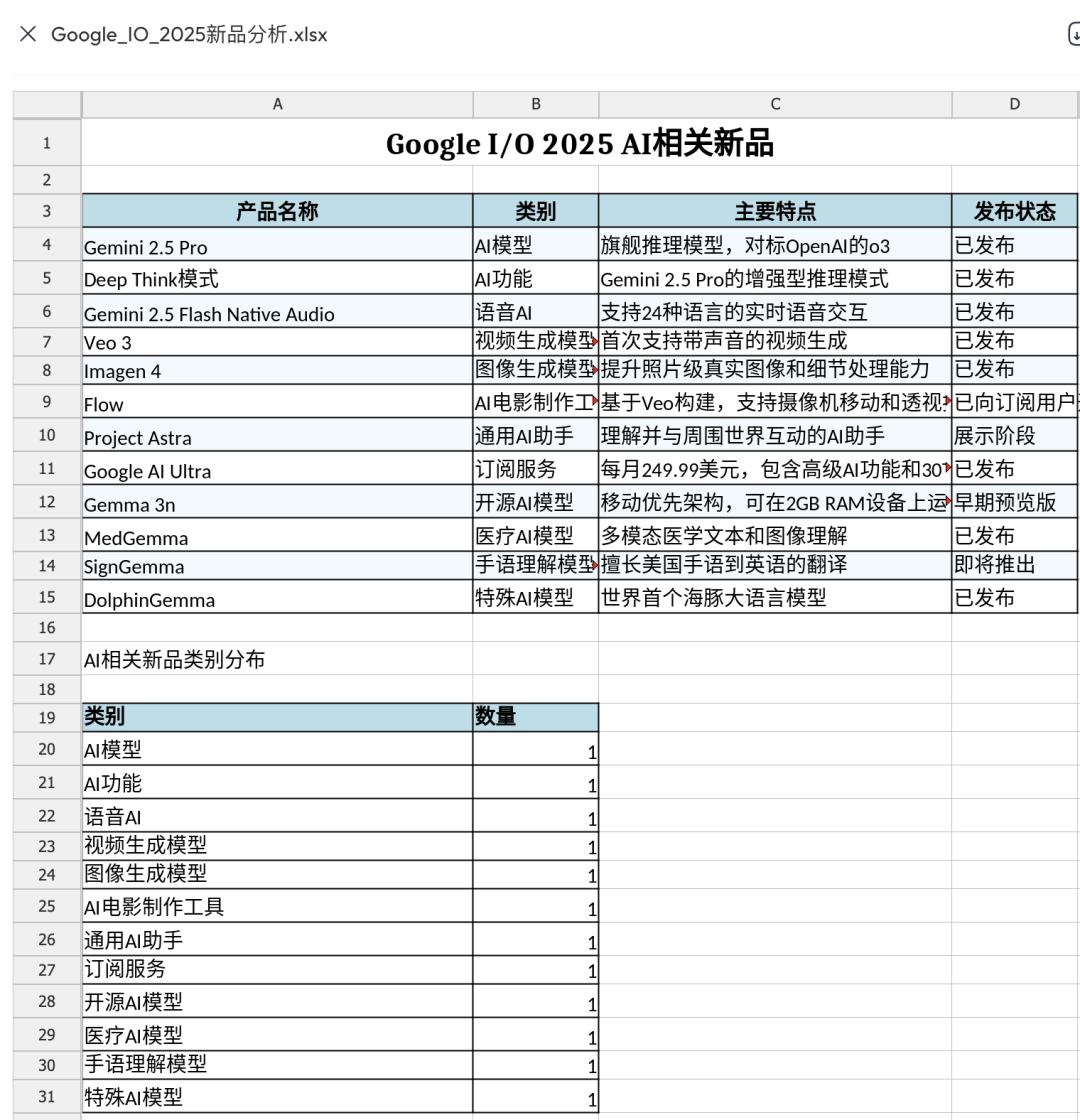
Task: Select the cell starting with 移动优先架构
Action: point(775,501)
